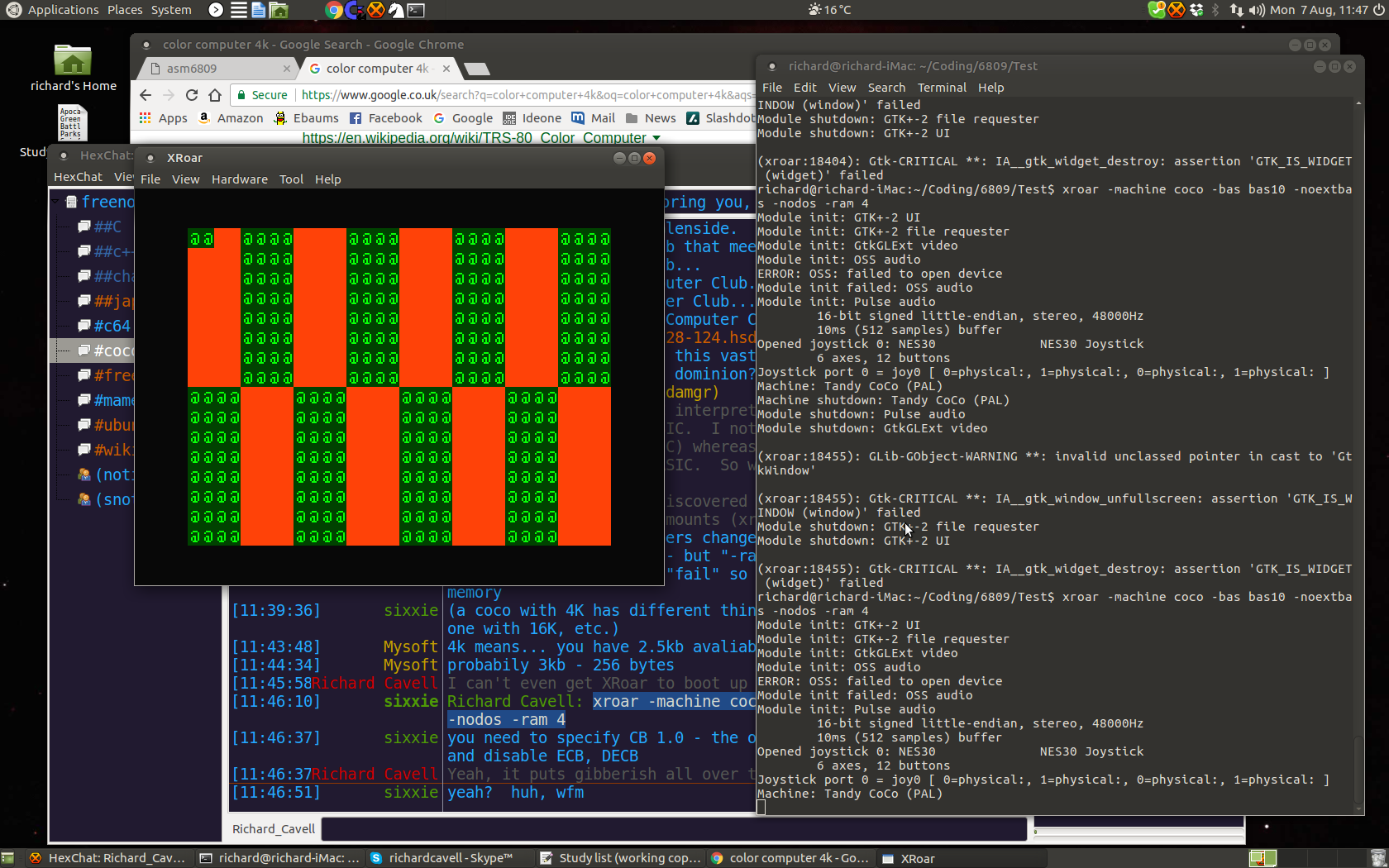Viewport: 1389px width, 868px height.
Task: Click the HexChat message input field
Action: 674,828
